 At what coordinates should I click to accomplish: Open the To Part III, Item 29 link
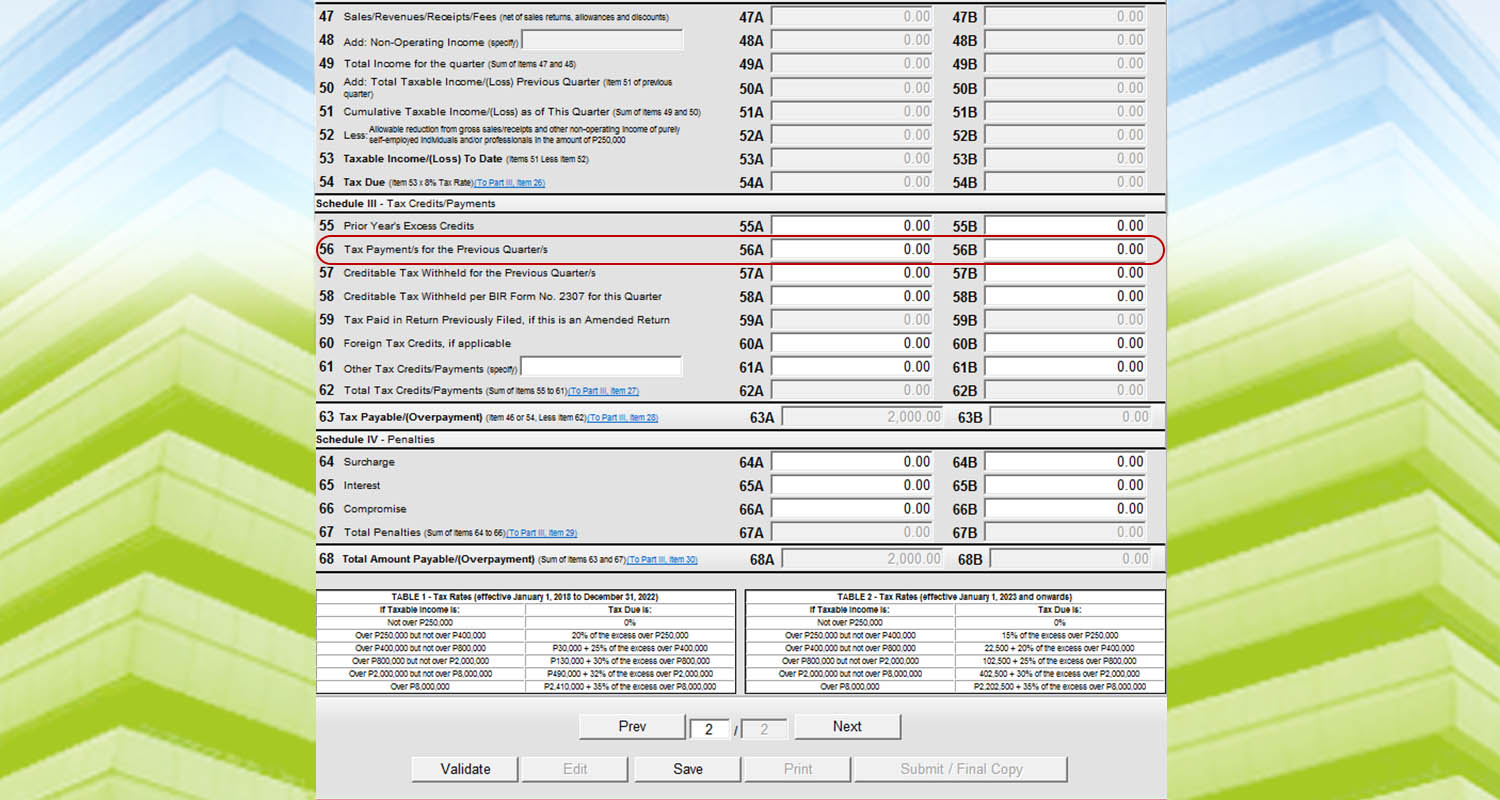542,533
